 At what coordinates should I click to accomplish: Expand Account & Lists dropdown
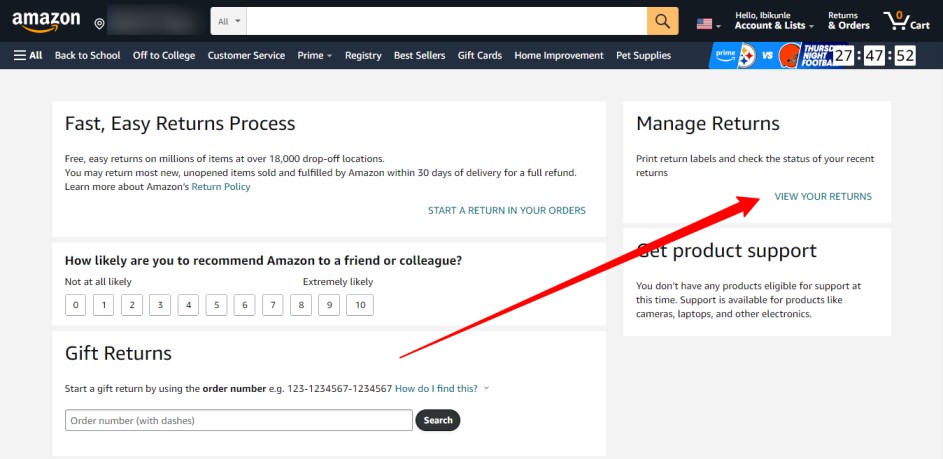pos(774,21)
